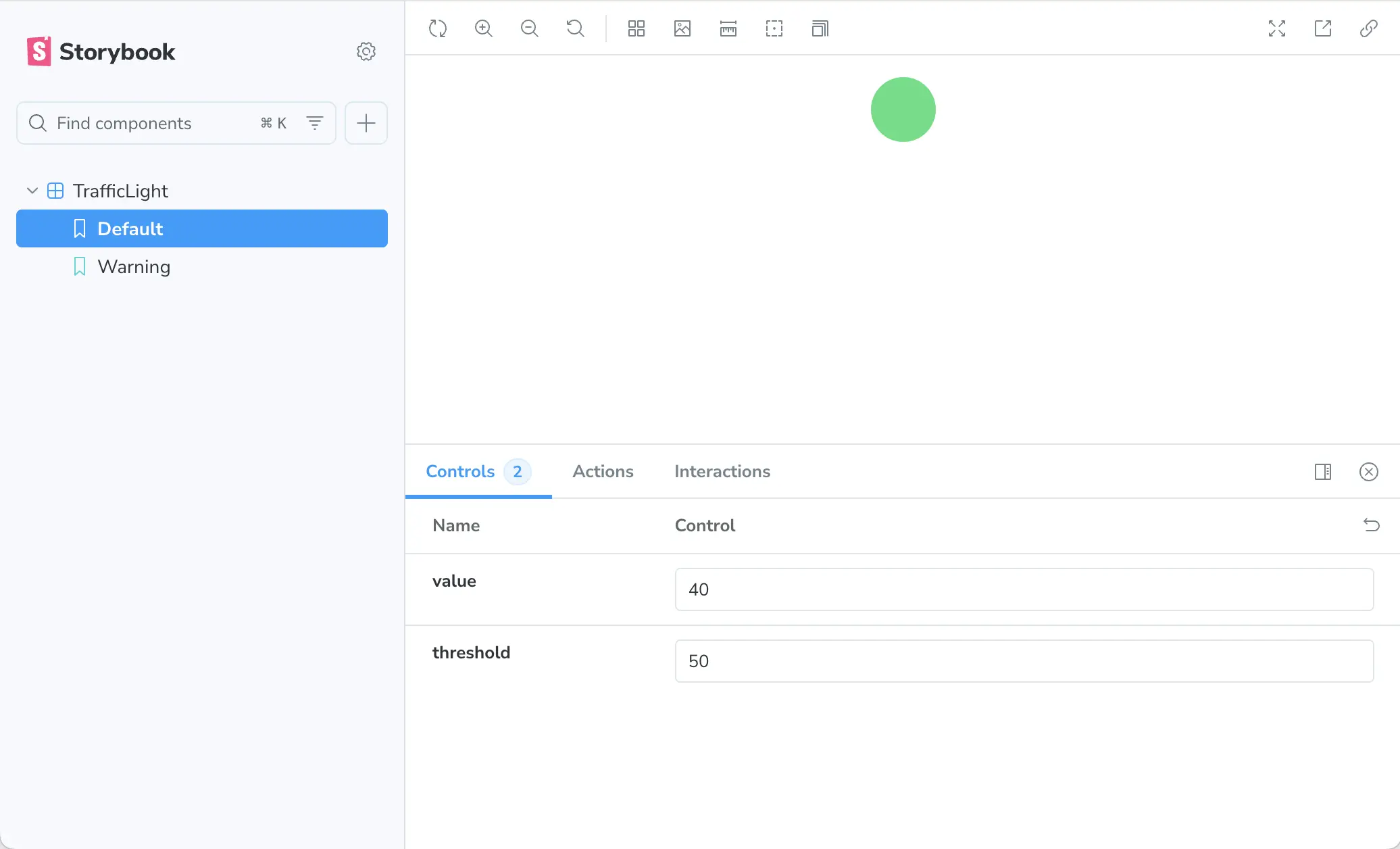1400x849 pixels.
Task: Click the plus create-story button
Action: point(366,123)
